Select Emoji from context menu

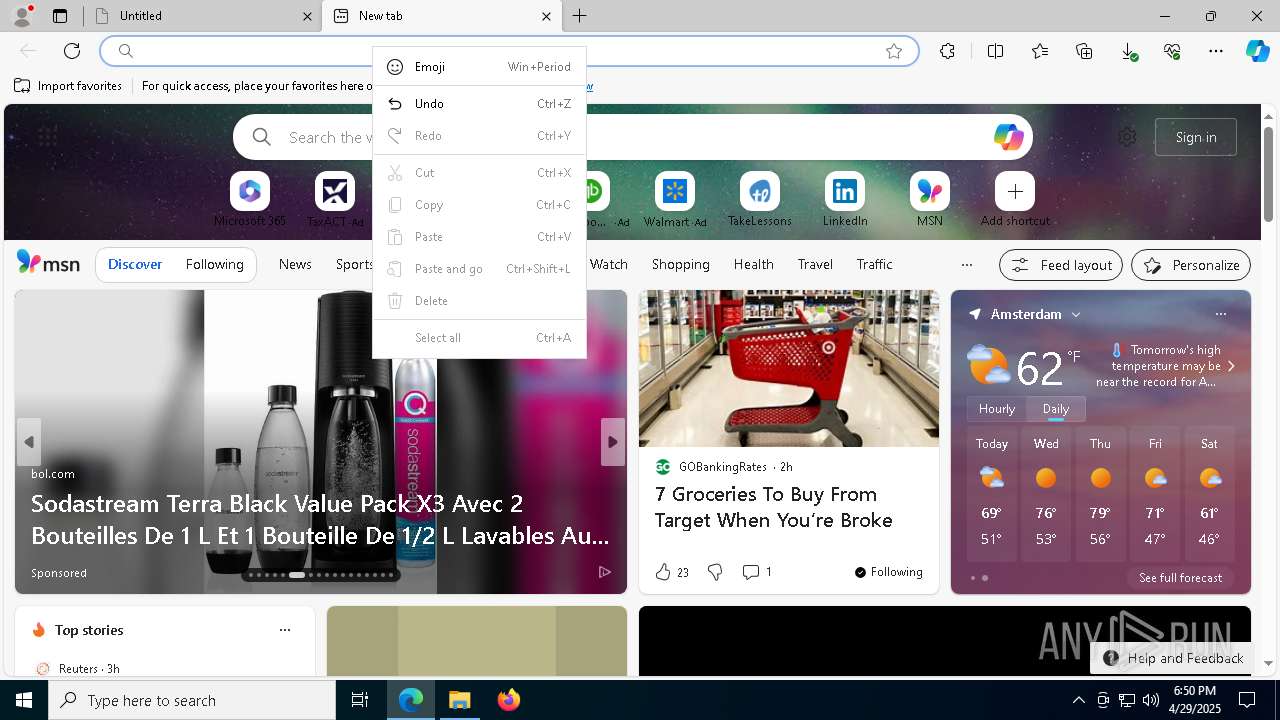479,67
